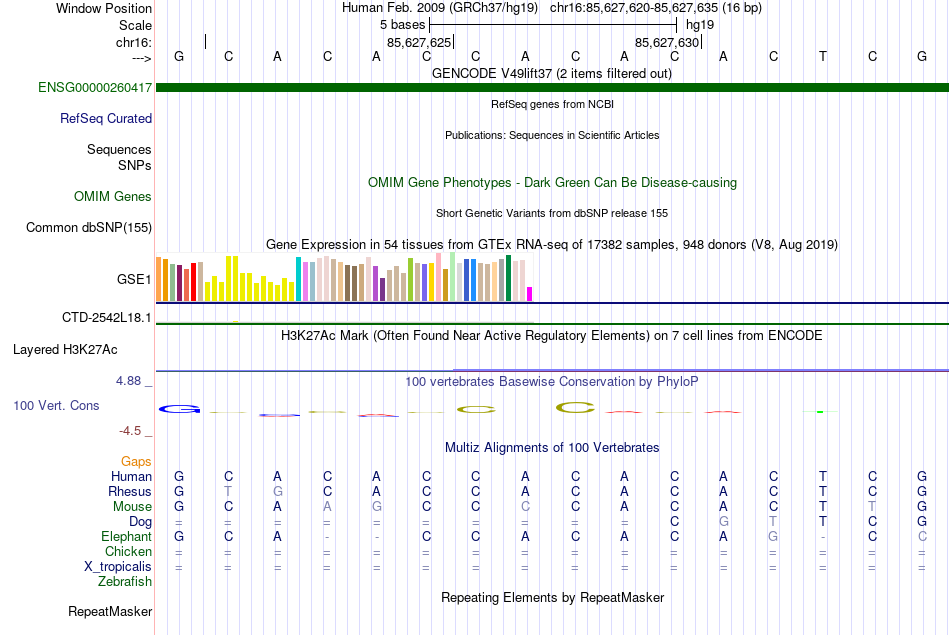Screen dimensions: 950x635
Task: Click the gray G in Dog row
Action: (x=723, y=521)
